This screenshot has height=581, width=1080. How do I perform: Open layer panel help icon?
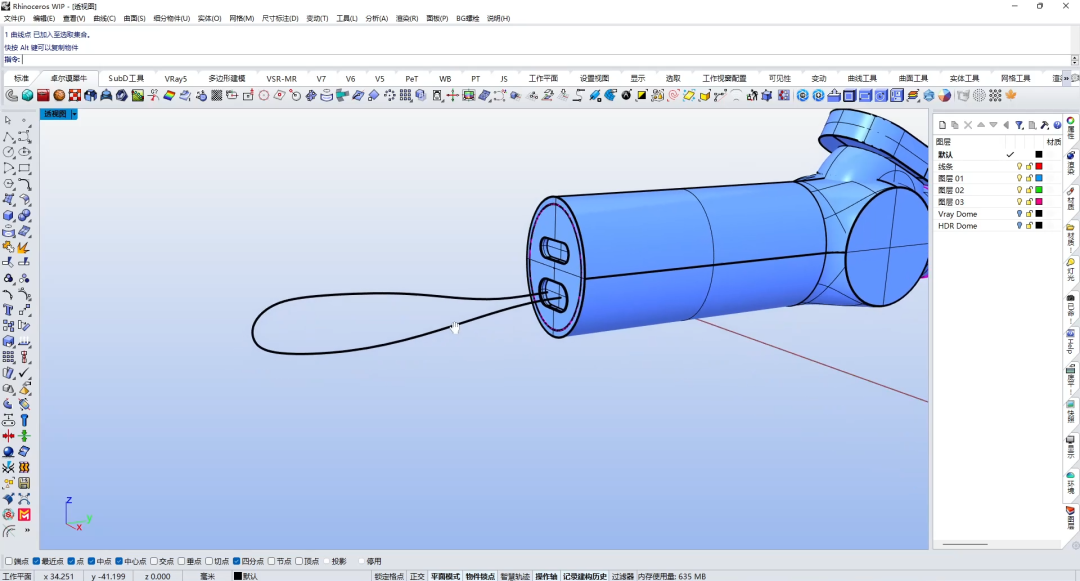tap(1057, 125)
